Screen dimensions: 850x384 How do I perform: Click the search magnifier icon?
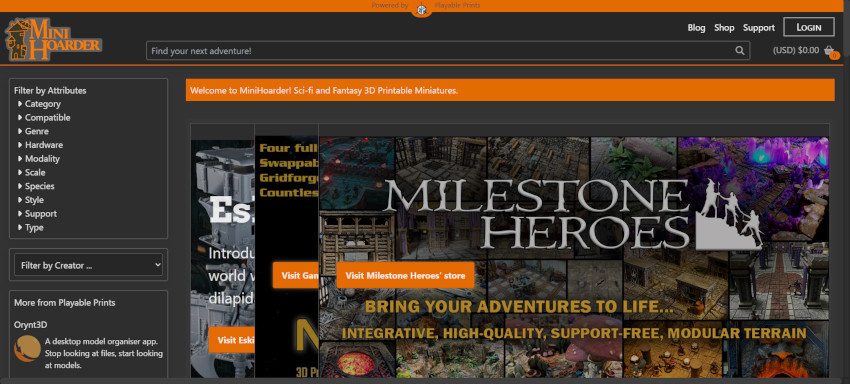click(x=739, y=50)
